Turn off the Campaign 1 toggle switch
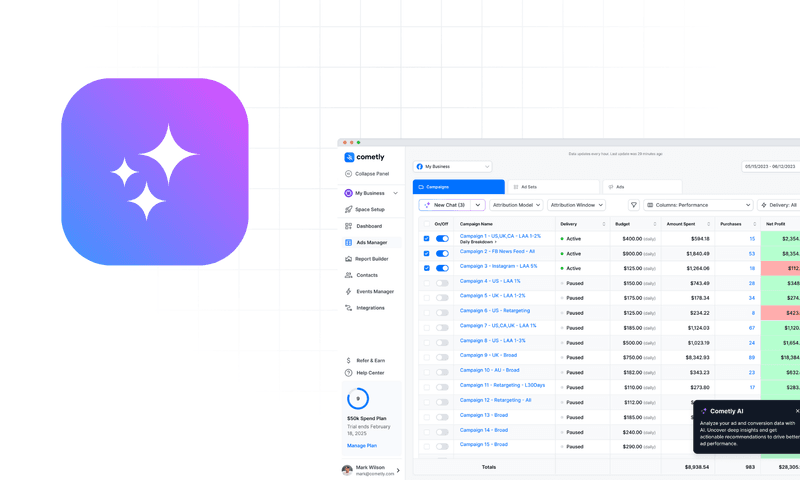Viewport: 800px width, 480px height. [x=442, y=239]
